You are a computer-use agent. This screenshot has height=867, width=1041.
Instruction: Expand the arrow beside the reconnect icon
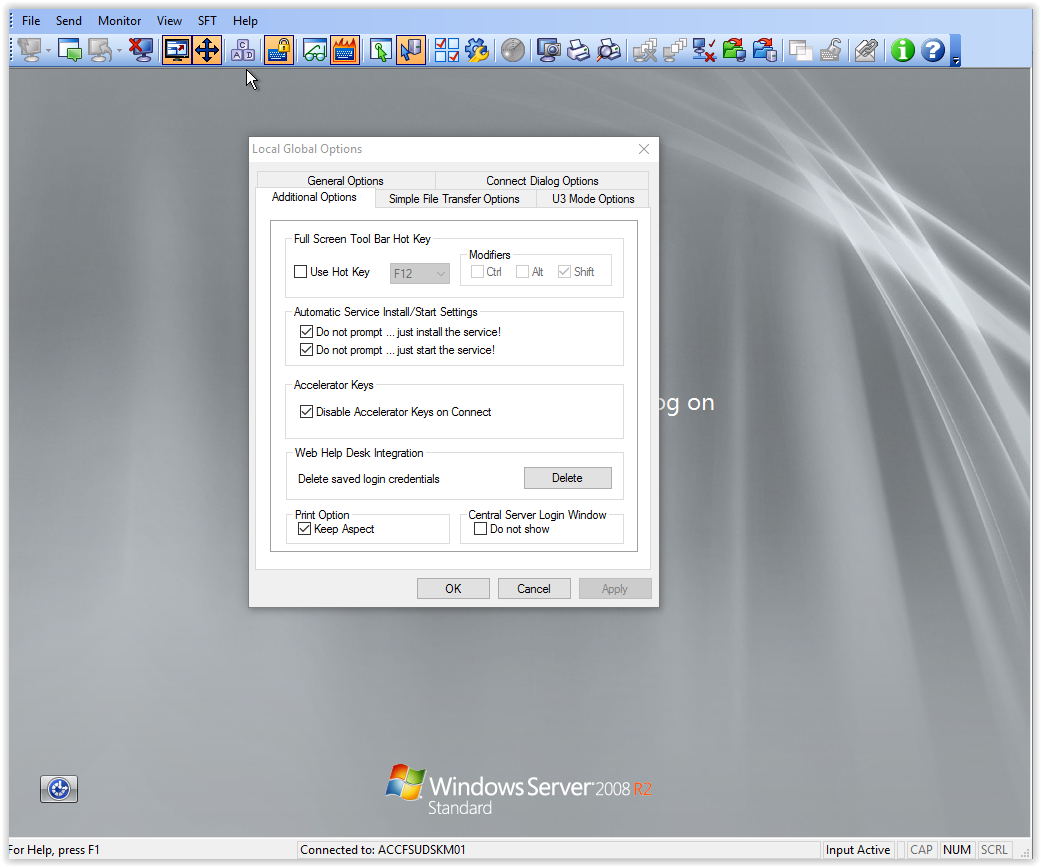pyautogui.click(x=119, y=50)
